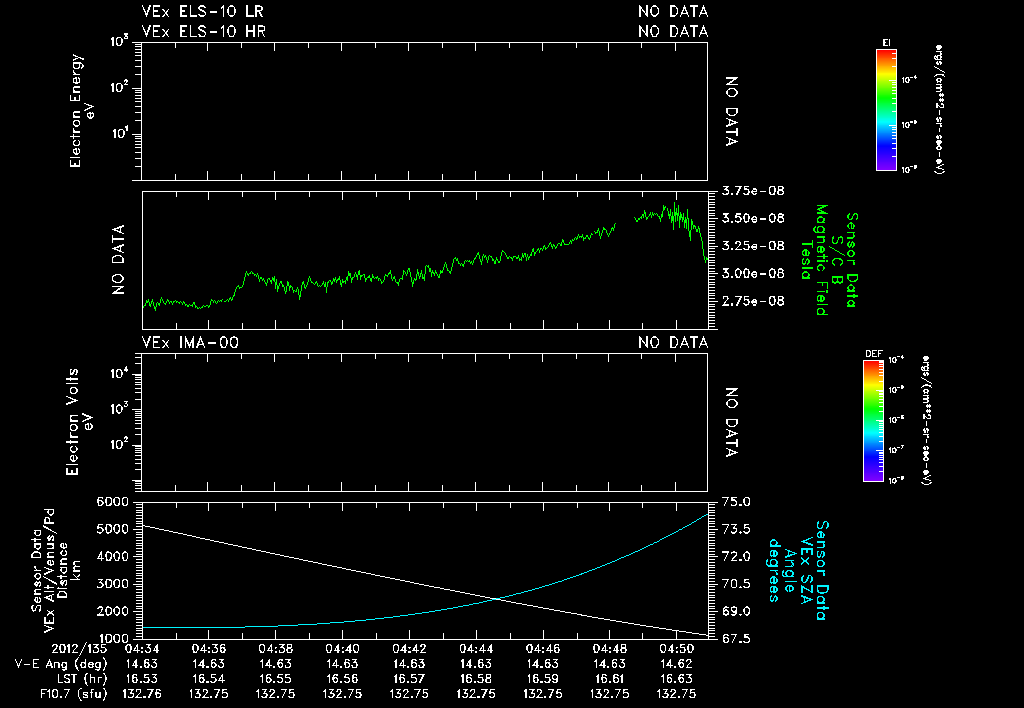
Task: Click the 67.5 degrees SZA tick
Action: (x=736, y=638)
